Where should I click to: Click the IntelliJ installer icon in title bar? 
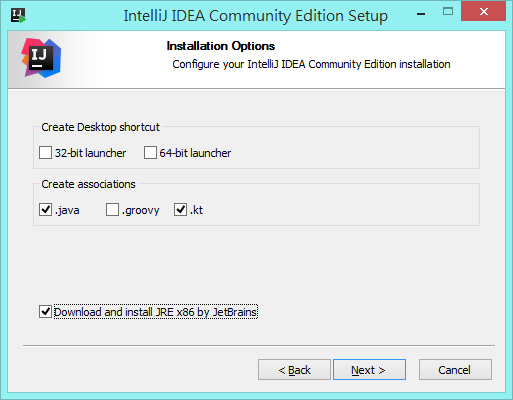(x=18, y=15)
